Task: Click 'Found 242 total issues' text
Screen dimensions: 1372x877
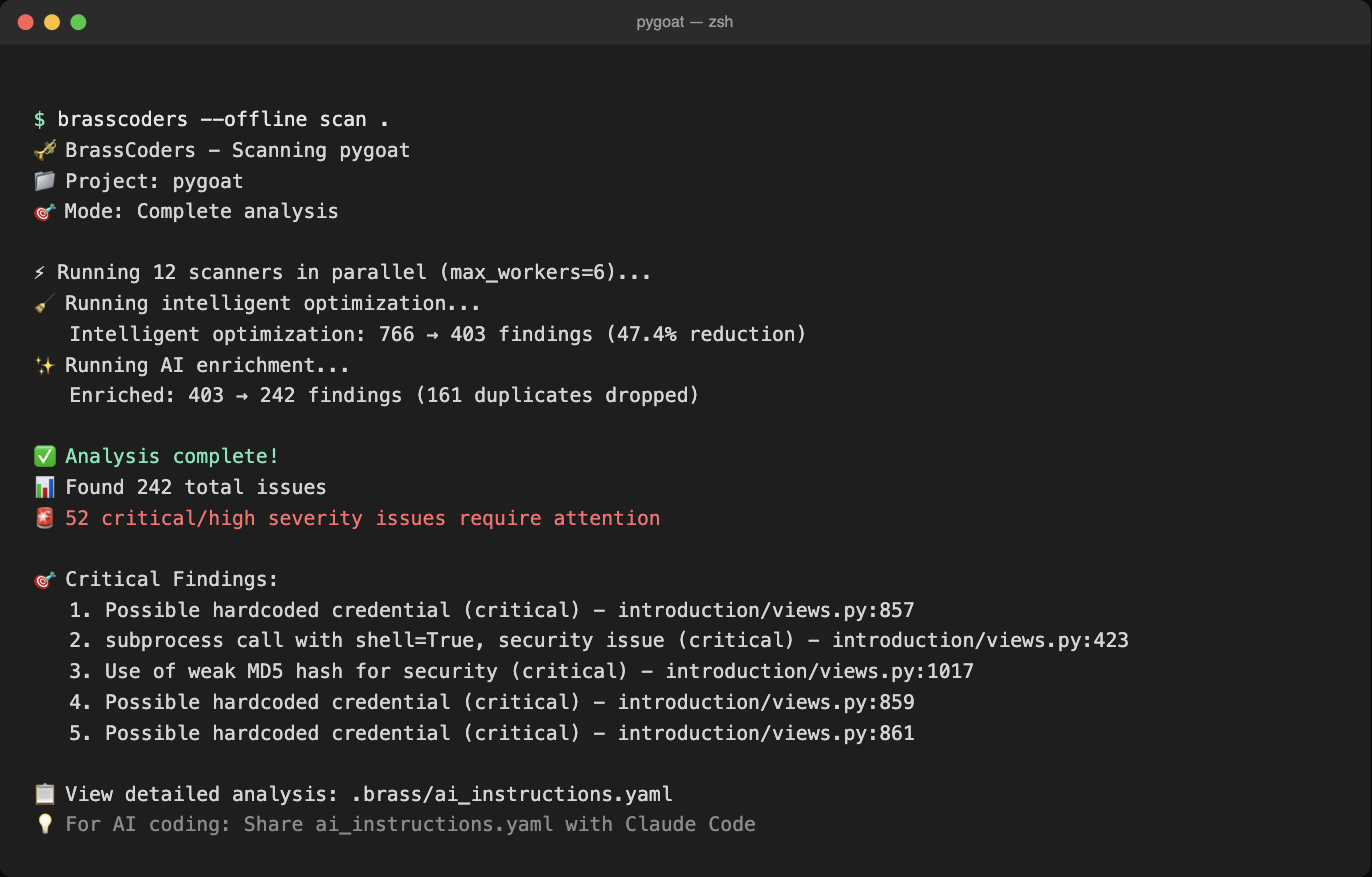Action: click(x=196, y=488)
